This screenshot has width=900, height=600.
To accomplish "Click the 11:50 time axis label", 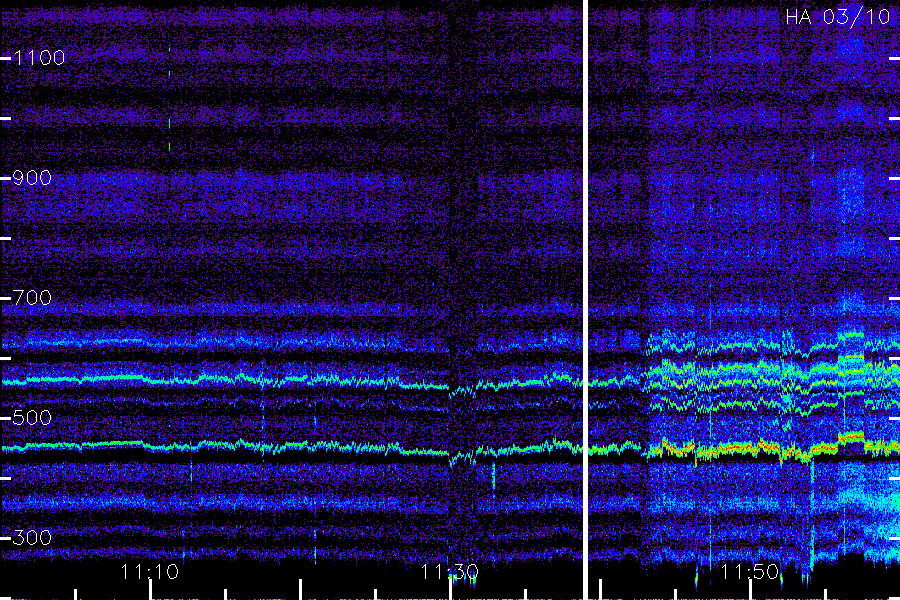I will [750, 572].
